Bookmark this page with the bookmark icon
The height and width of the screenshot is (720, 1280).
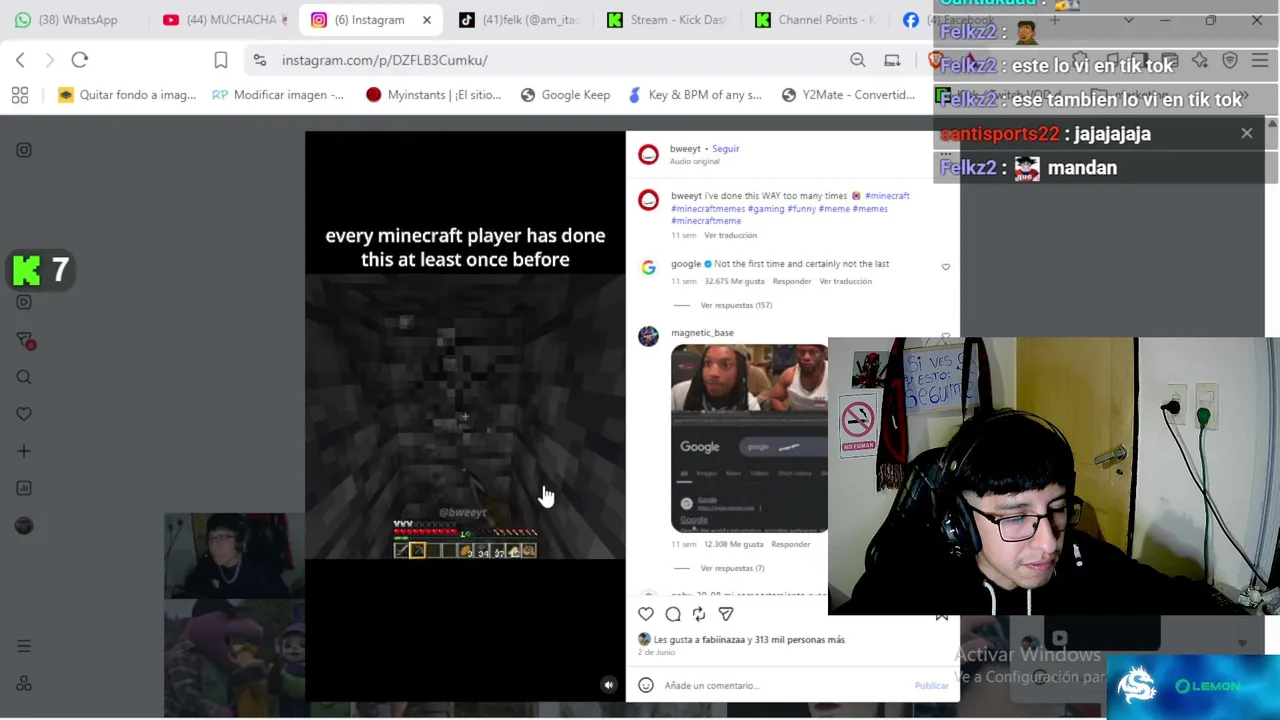pyautogui.click(x=221, y=60)
